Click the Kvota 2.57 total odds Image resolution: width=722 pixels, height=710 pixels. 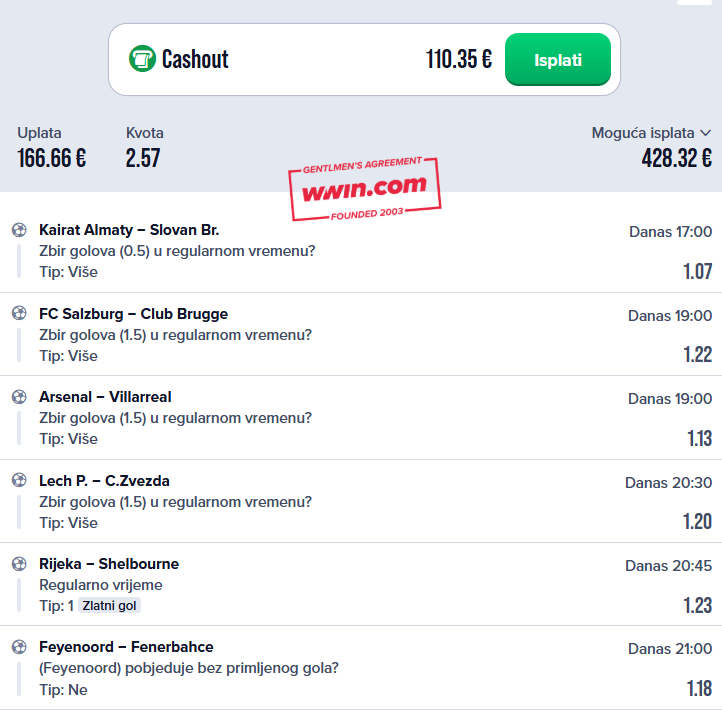coord(143,158)
